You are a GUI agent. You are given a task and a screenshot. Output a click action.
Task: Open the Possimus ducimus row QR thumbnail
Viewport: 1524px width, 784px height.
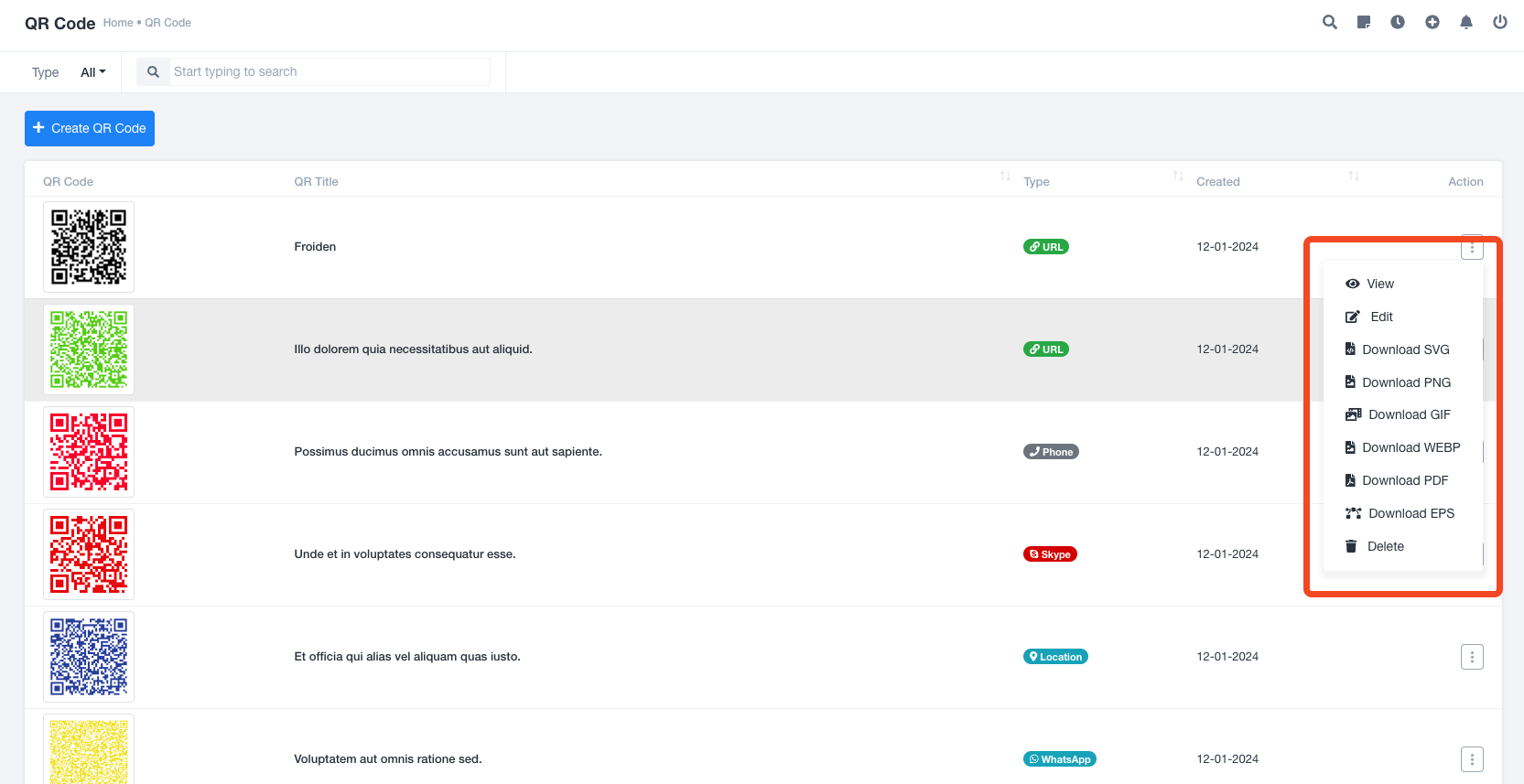(x=89, y=452)
